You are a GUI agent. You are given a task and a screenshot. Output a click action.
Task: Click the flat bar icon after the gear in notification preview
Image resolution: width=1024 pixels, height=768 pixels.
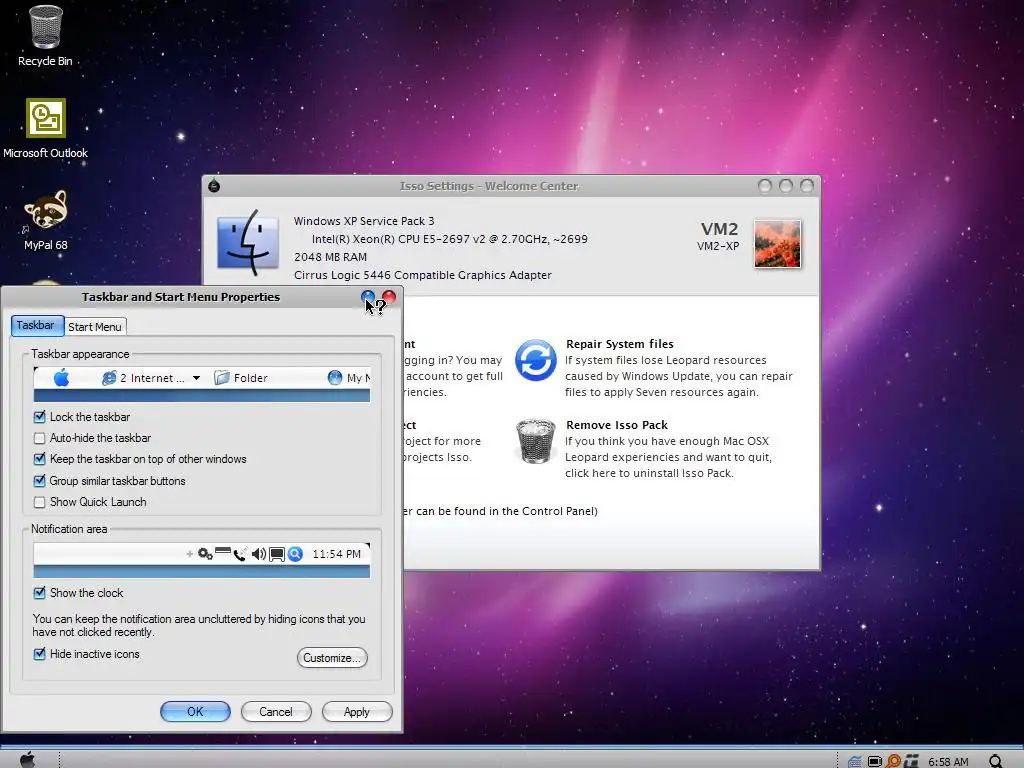[223, 551]
